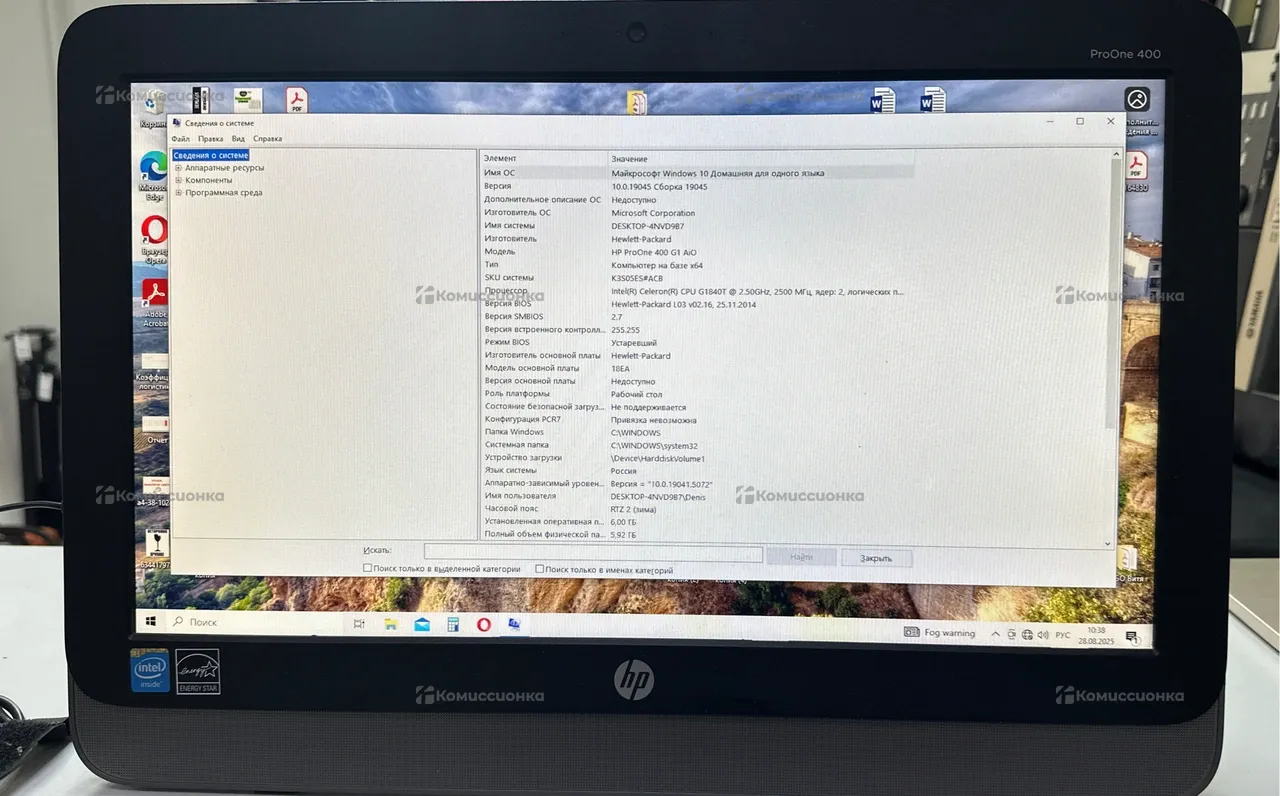
Task: Open the network tray icon
Action: pyautogui.click(x=1027, y=634)
